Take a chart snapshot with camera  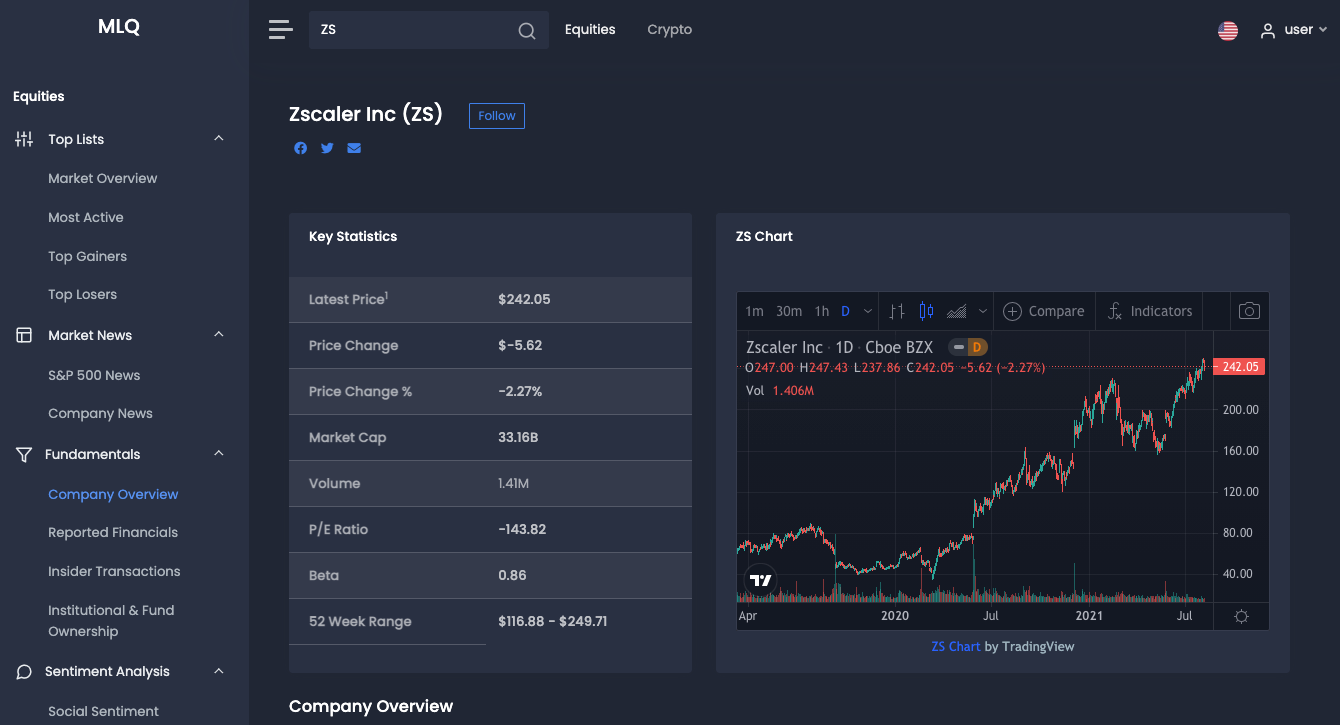pyautogui.click(x=1249, y=311)
